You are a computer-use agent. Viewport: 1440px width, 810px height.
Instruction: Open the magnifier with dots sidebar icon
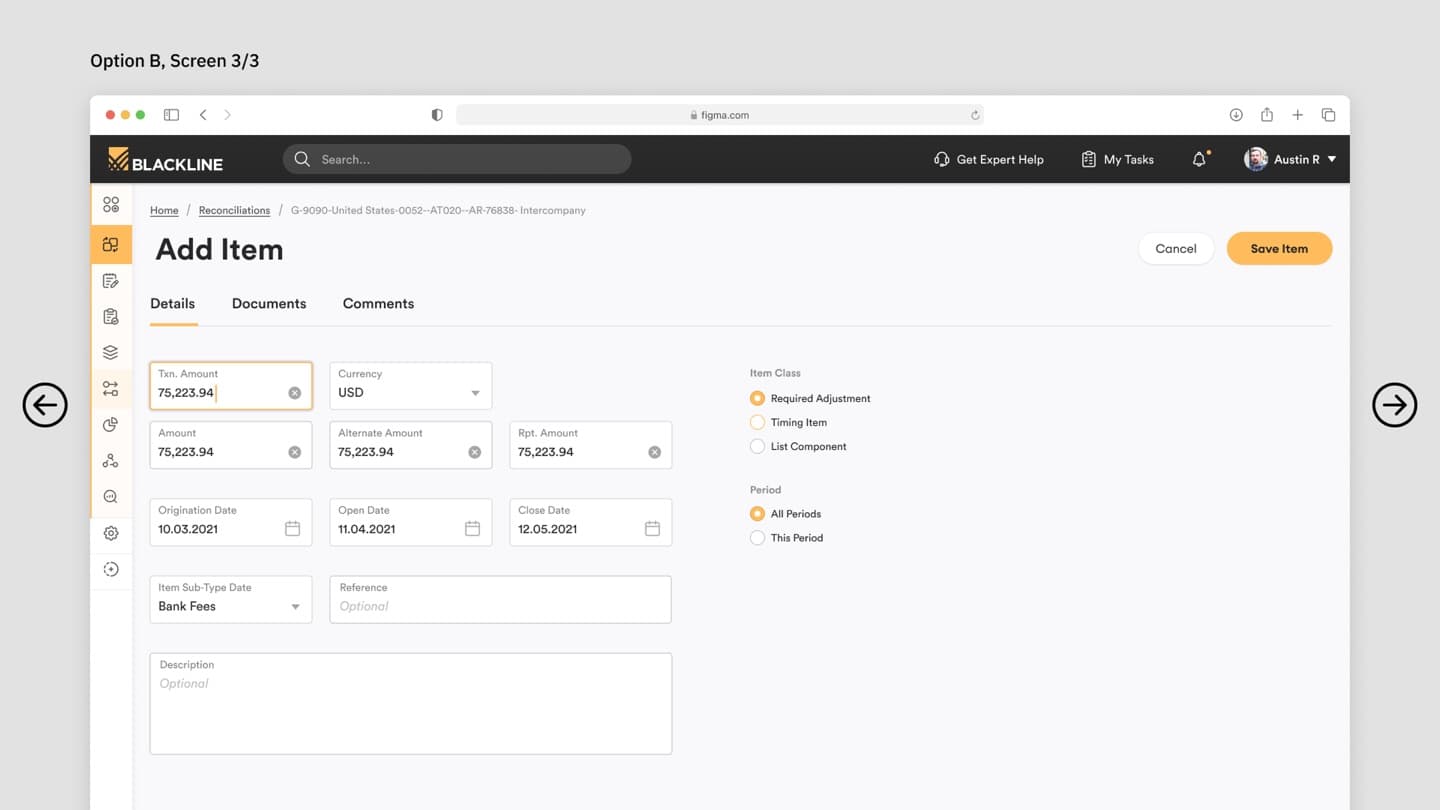point(111,497)
